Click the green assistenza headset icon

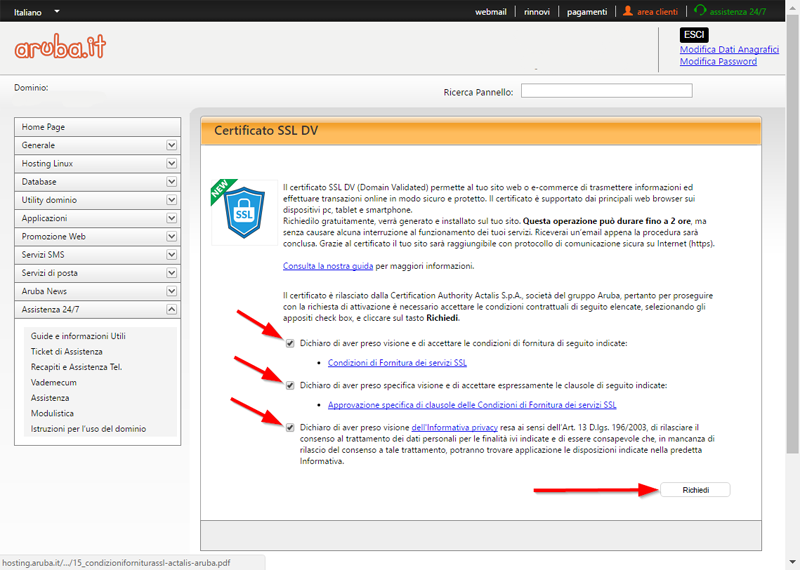point(700,10)
